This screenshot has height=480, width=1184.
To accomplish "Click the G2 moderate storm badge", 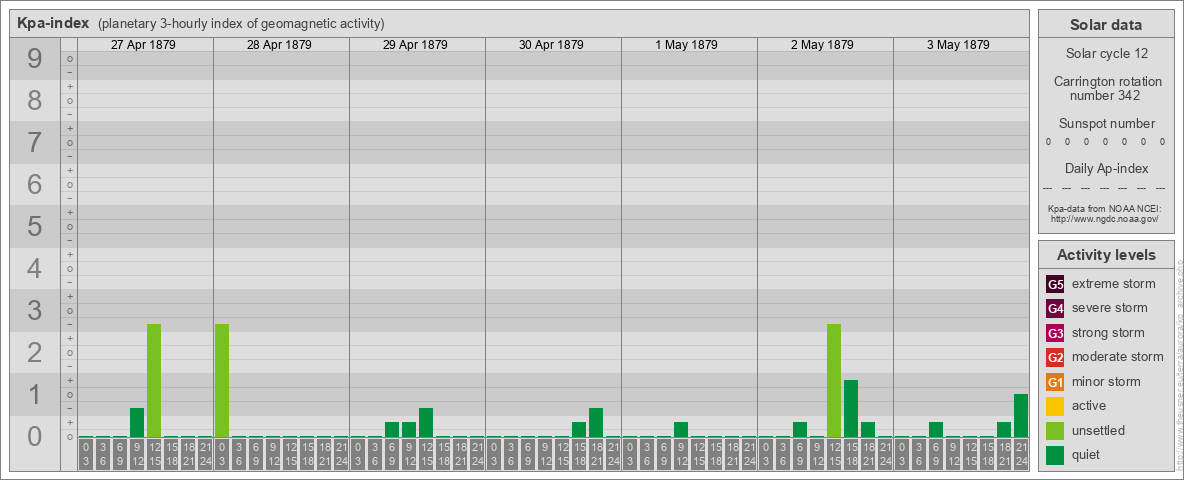I will pos(1056,357).
